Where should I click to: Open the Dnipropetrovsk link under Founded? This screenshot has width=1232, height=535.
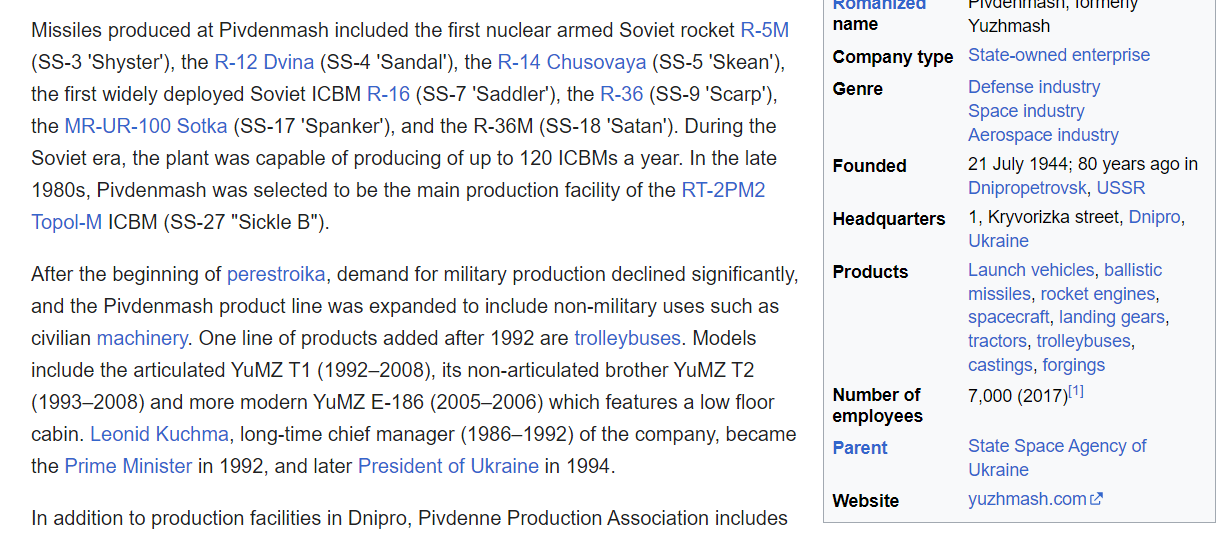1028,188
